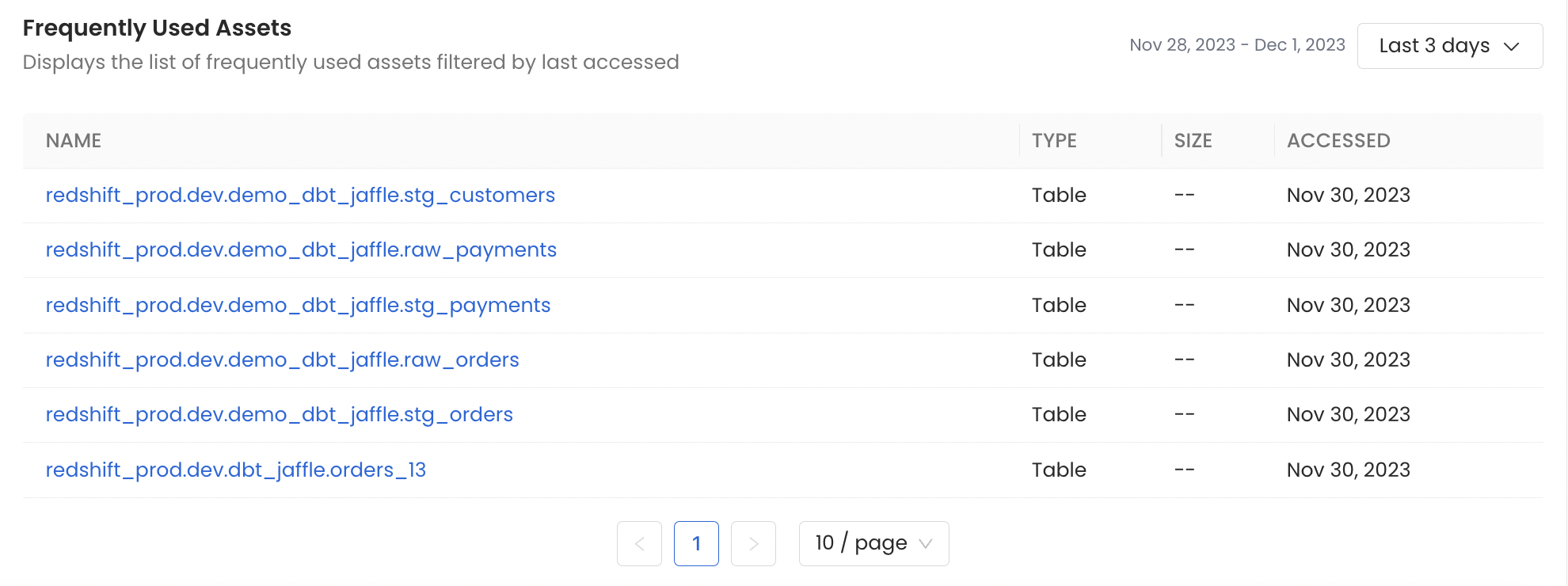This screenshot has height=586, width=1568.
Task: Select the Table type cell for stg_customers row
Action: pyautogui.click(x=1059, y=195)
